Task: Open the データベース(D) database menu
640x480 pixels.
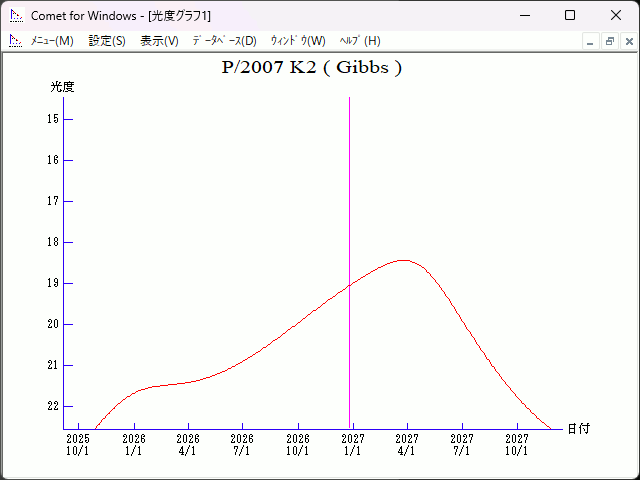Action: (224, 41)
